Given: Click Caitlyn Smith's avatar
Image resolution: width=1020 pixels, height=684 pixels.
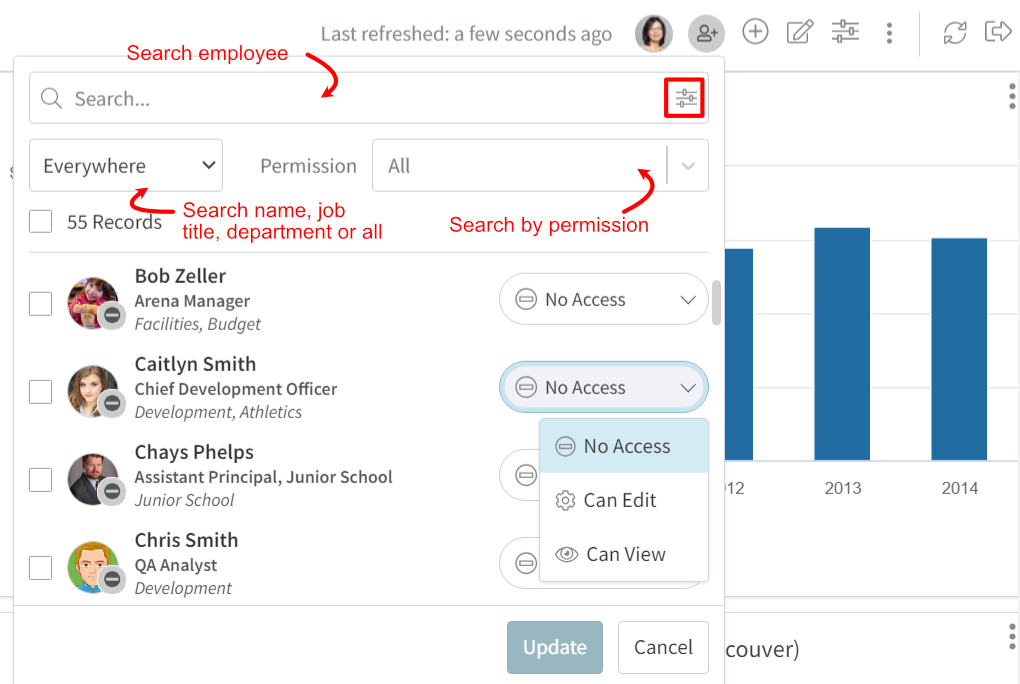Looking at the screenshot, I should (x=93, y=390).
